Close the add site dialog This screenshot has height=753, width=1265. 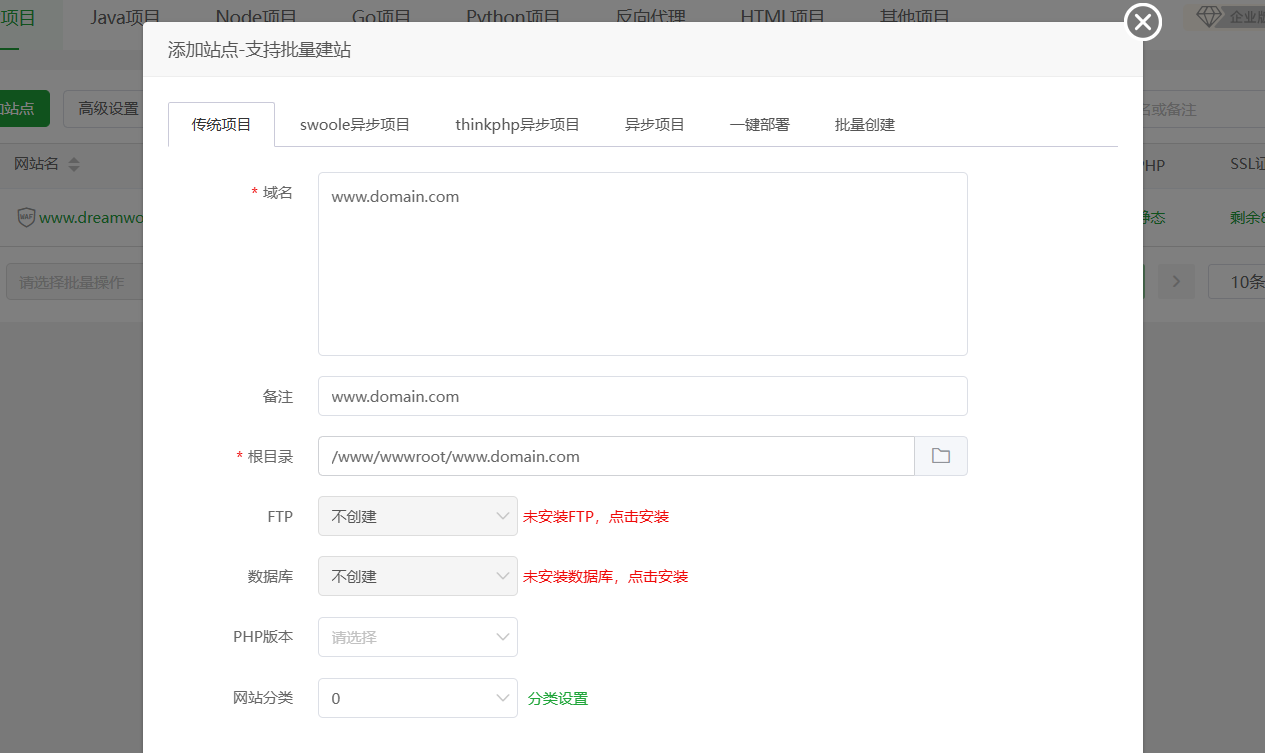[x=1143, y=22]
